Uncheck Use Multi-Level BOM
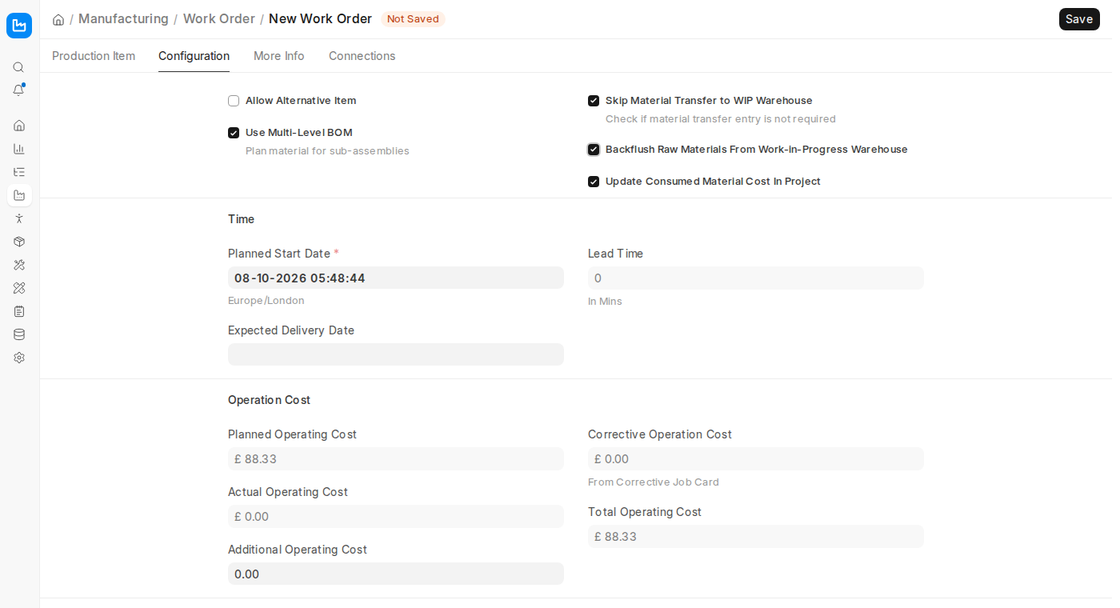 234,133
